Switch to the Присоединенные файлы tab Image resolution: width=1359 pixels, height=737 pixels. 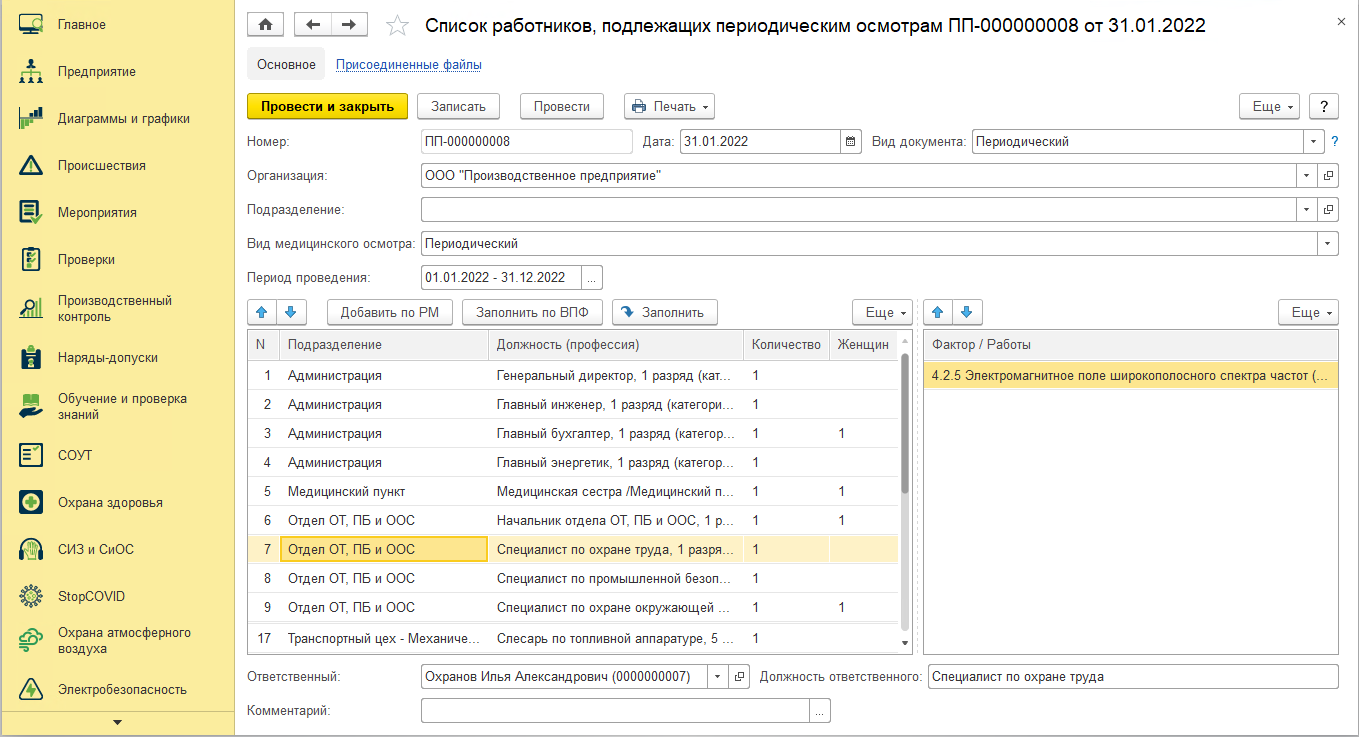coord(408,65)
